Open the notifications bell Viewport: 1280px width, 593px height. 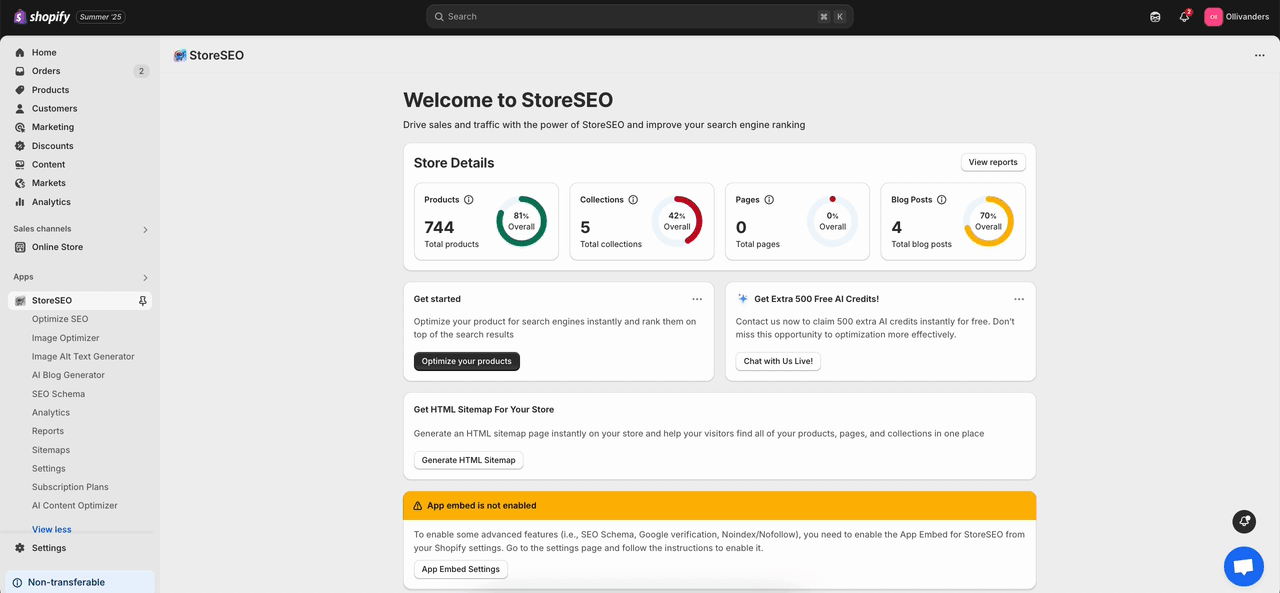1184,17
